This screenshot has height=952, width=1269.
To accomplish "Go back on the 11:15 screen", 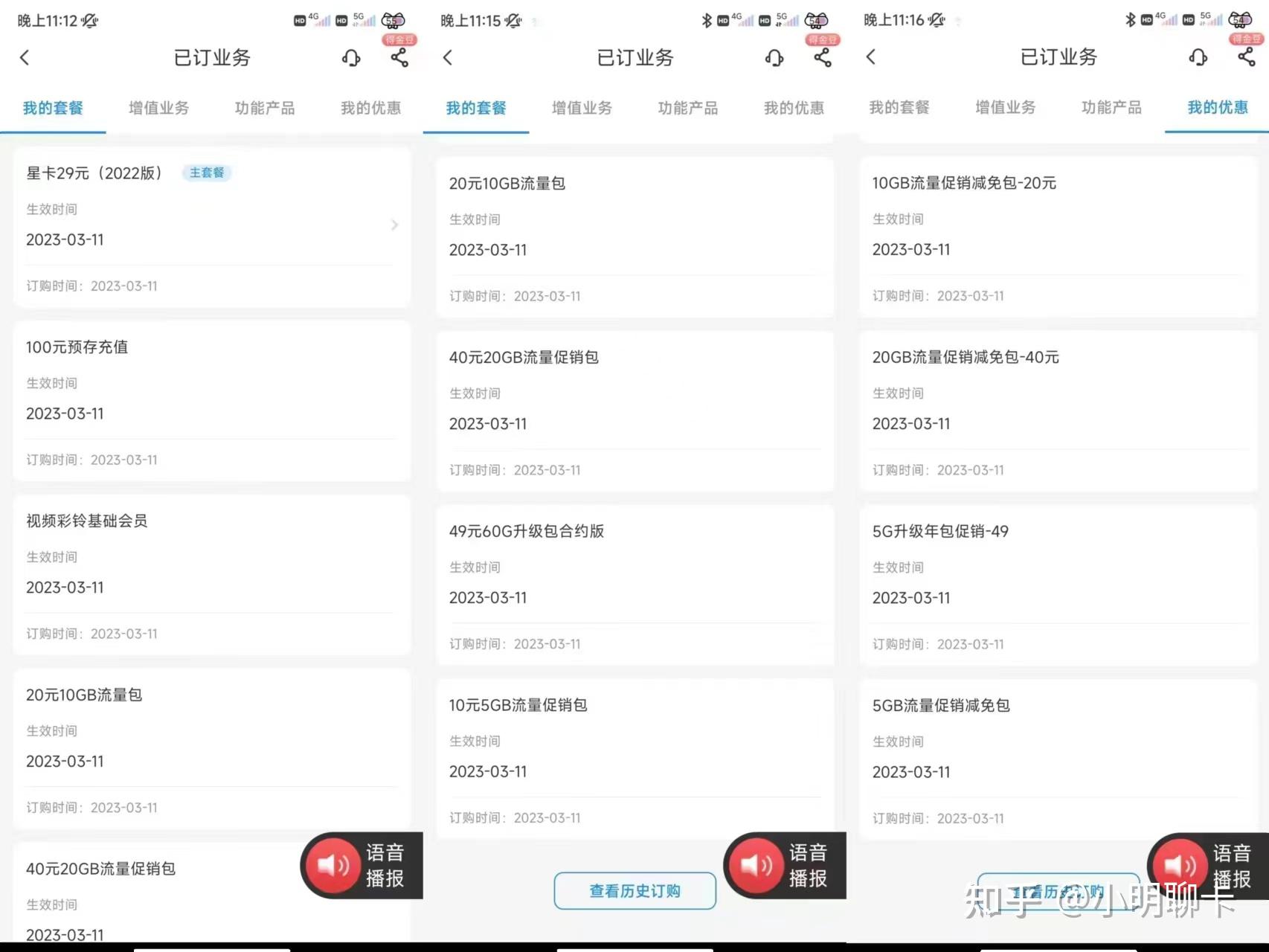I will coord(448,57).
